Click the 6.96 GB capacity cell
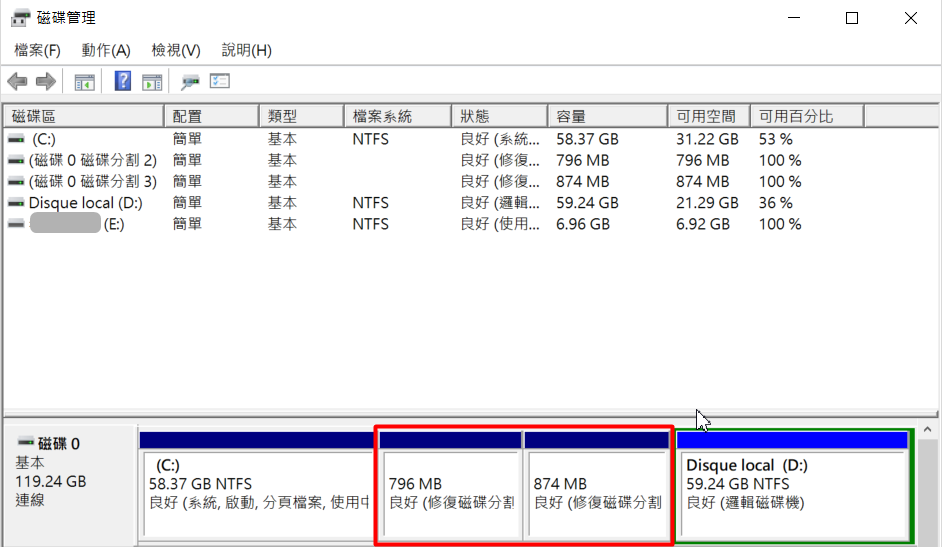The height and width of the screenshot is (547, 942). [583, 224]
